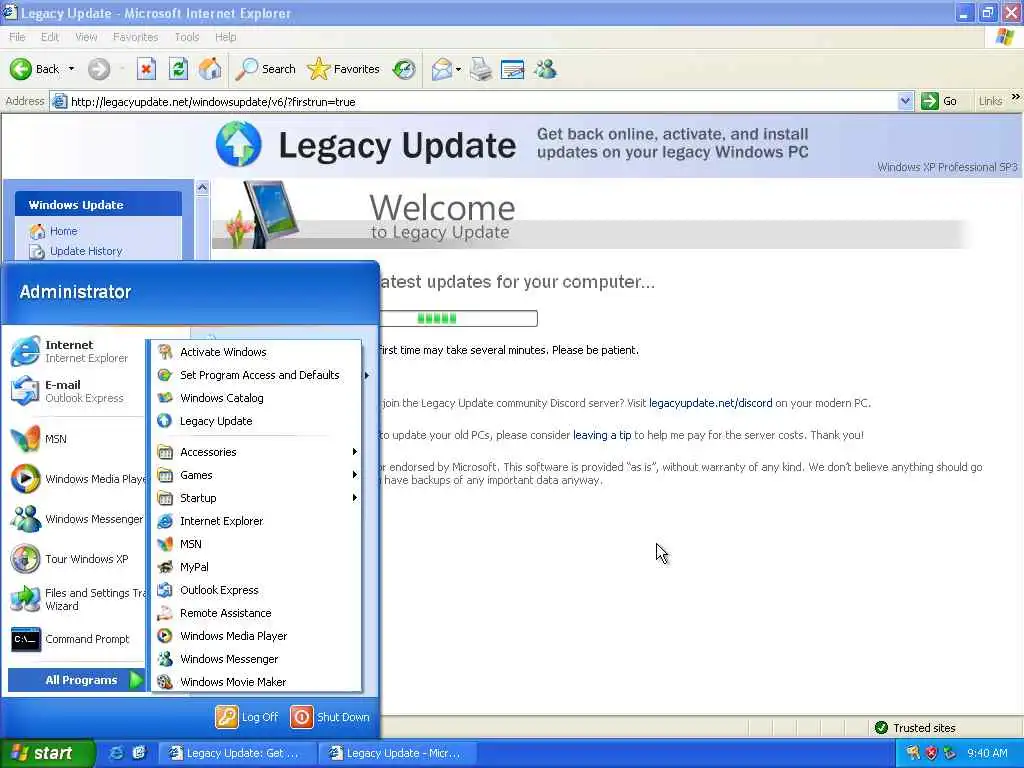Open the Mail button dropdown arrow
Viewport: 1024px width, 768px height.
[458, 69]
